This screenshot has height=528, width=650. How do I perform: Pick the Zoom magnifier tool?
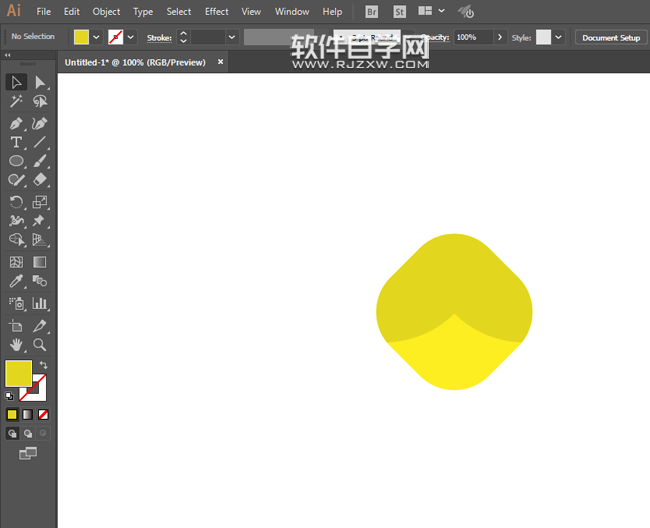click(x=40, y=344)
